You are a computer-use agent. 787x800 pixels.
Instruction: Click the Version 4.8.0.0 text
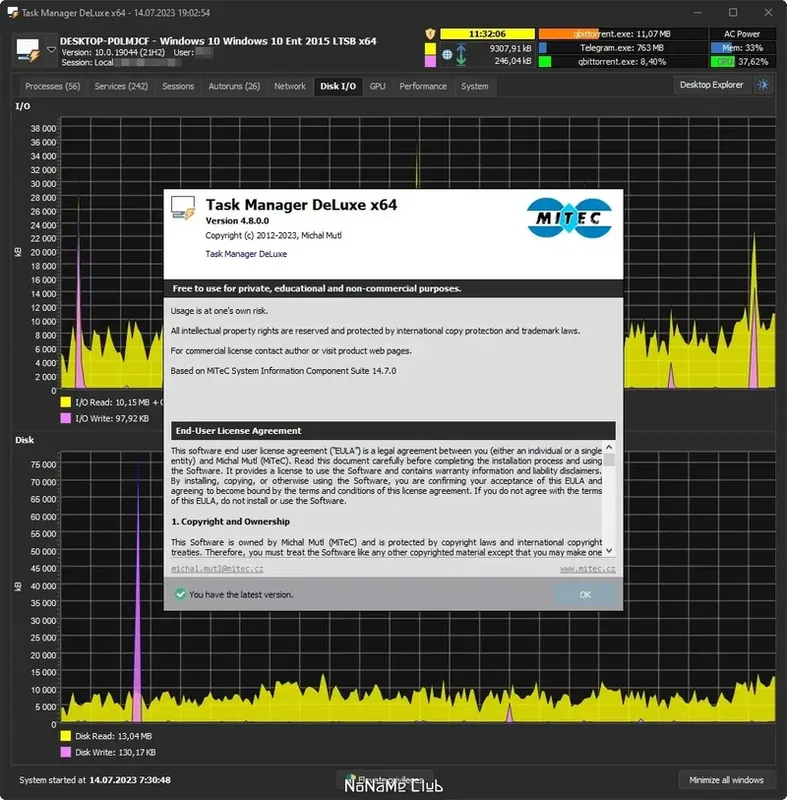(x=237, y=220)
